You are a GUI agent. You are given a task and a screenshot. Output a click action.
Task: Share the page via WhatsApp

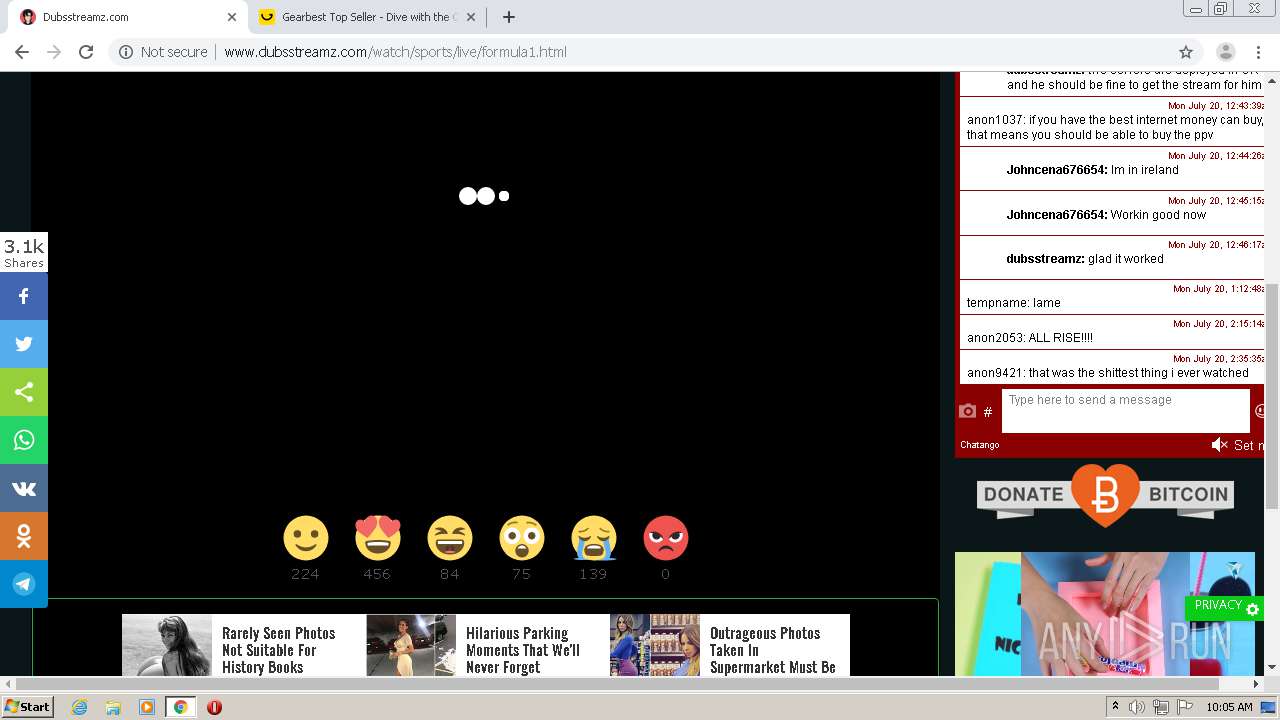[24, 440]
